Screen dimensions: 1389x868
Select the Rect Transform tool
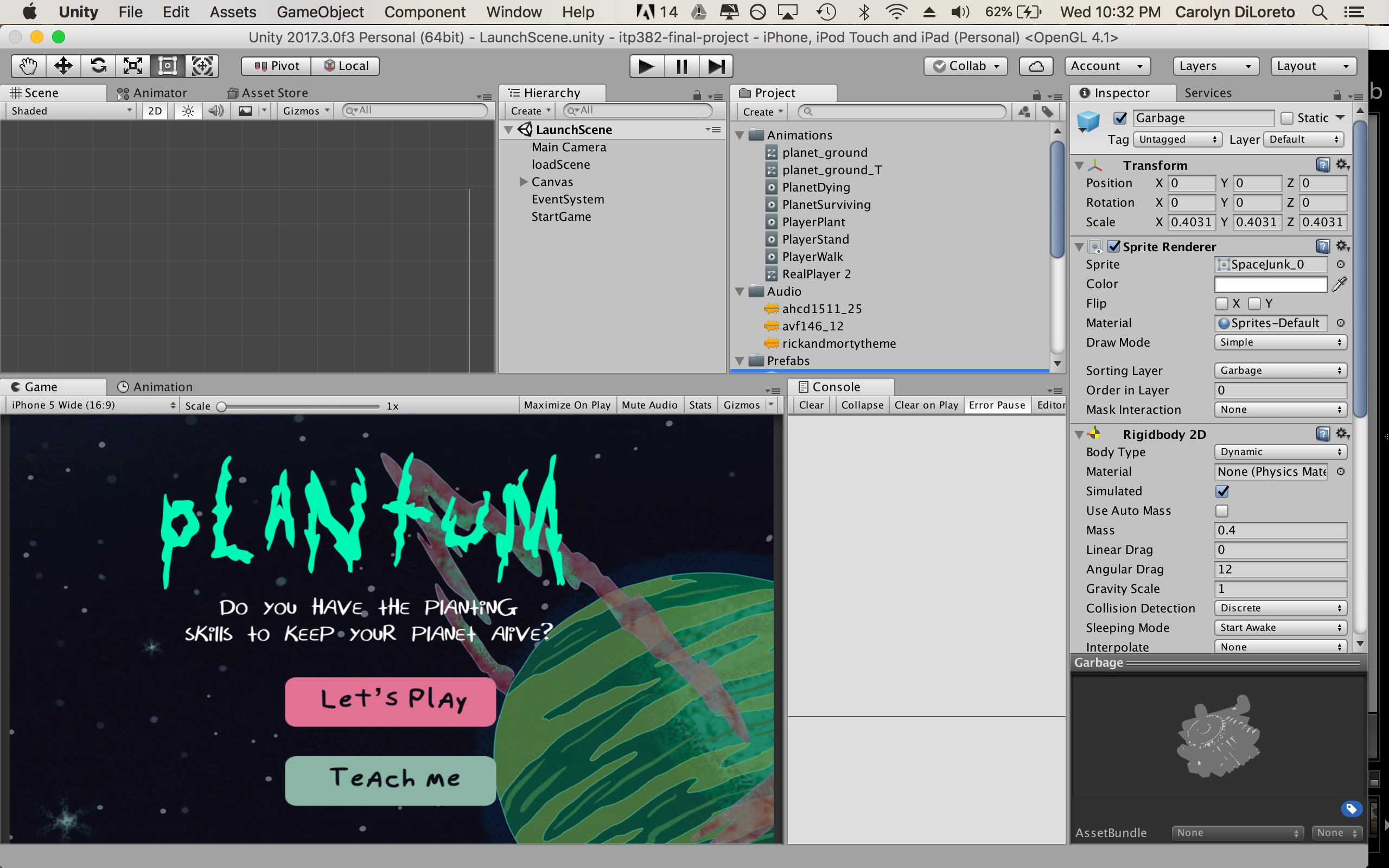pos(168,66)
